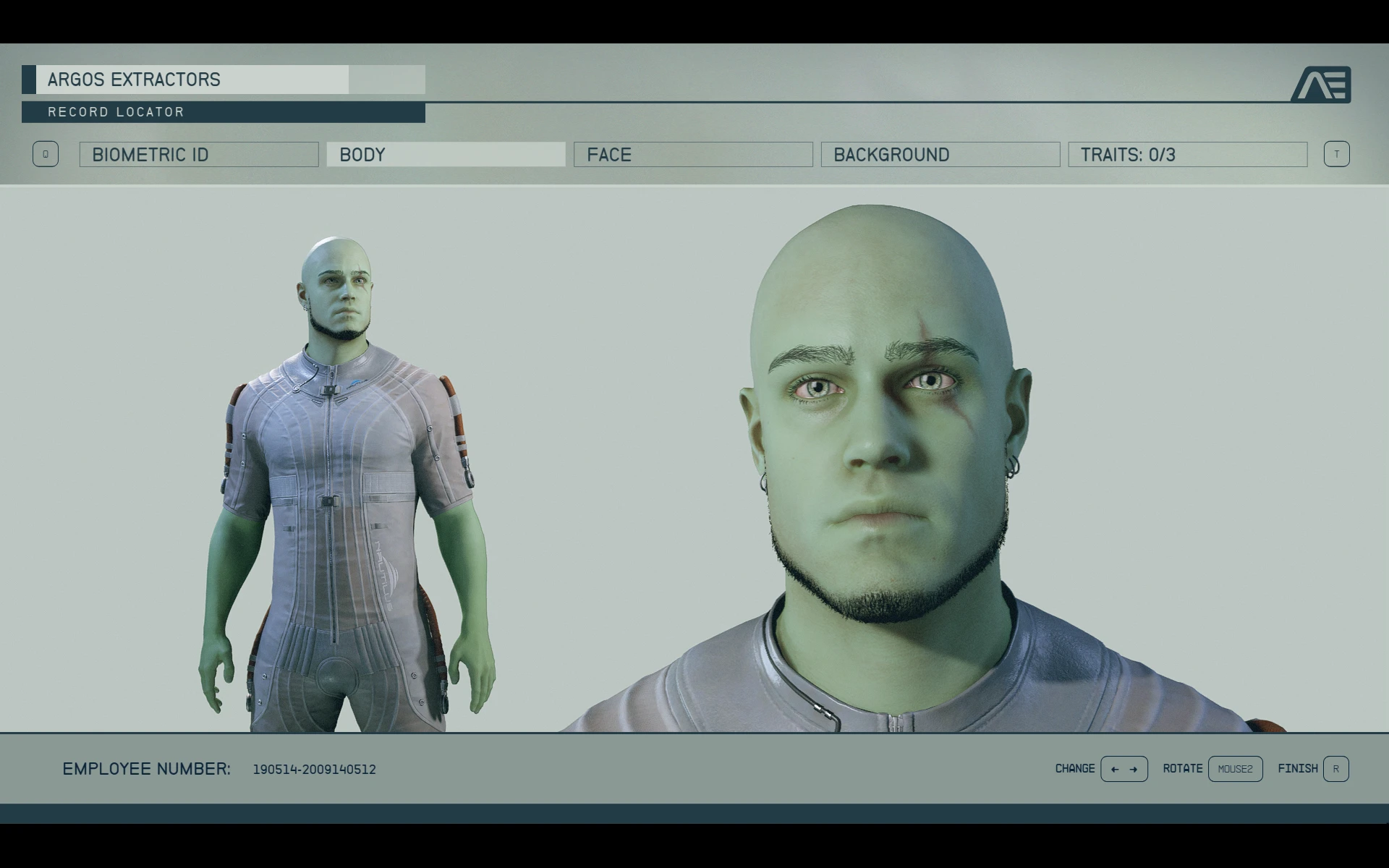This screenshot has height=868, width=1389.
Task: Open the Background tab
Action: click(940, 155)
